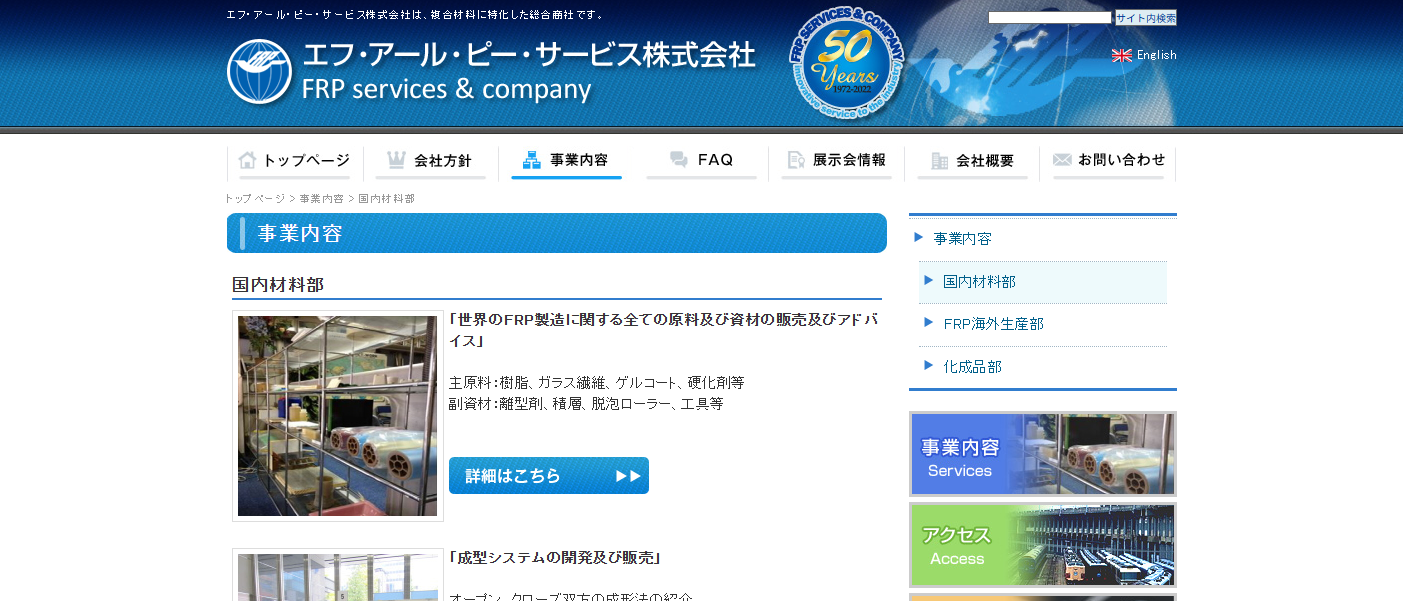Click the UK flag icon
The height and width of the screenshot is (601, 1403).
click(1122, 55)
